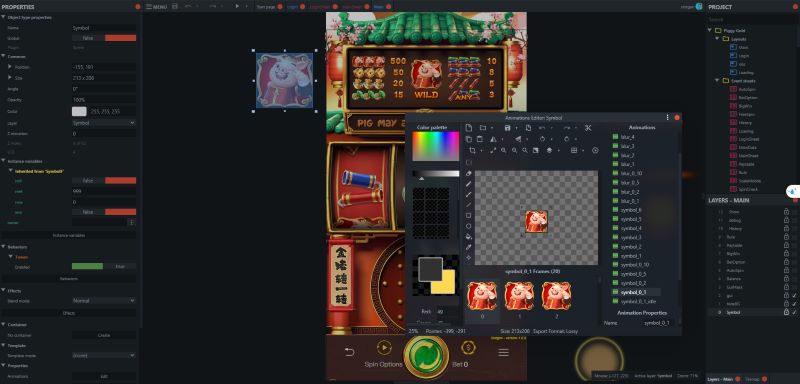Toggle visibility checkbox of Symbol layer
This screenshot has height=384, width=800.
tap(794, 312)
